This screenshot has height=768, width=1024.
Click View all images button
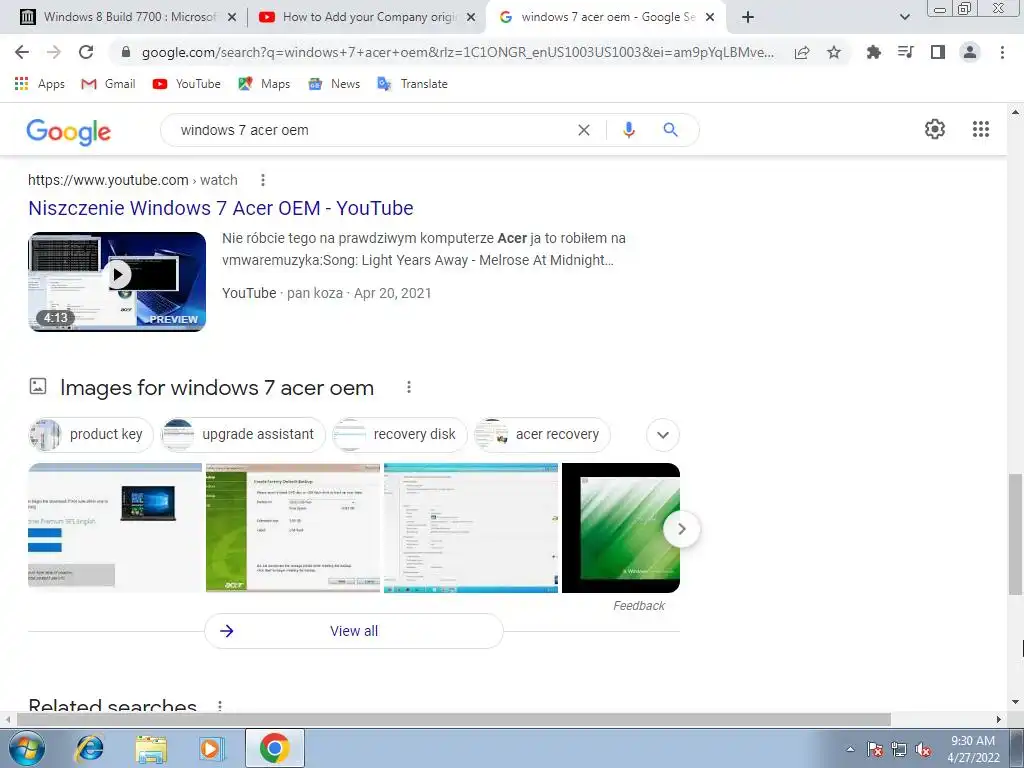click(354, 631)
